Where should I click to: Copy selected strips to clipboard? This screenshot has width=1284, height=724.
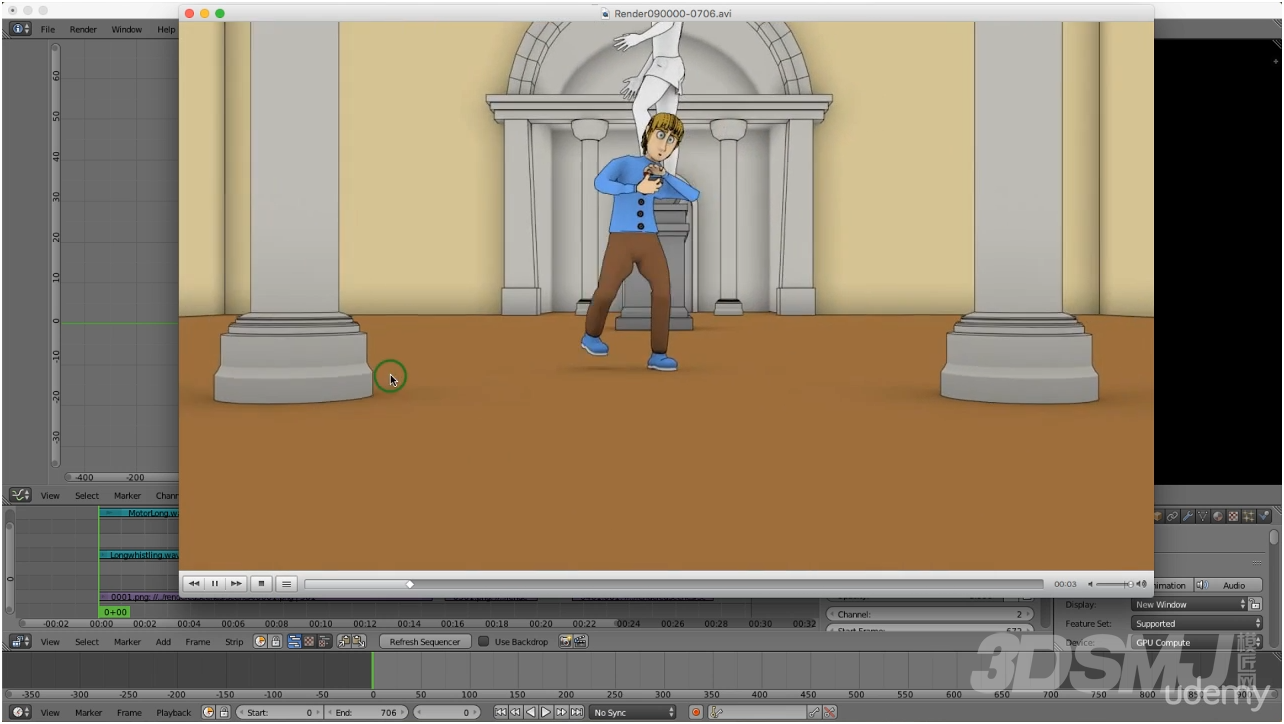[x=344, y=641]
